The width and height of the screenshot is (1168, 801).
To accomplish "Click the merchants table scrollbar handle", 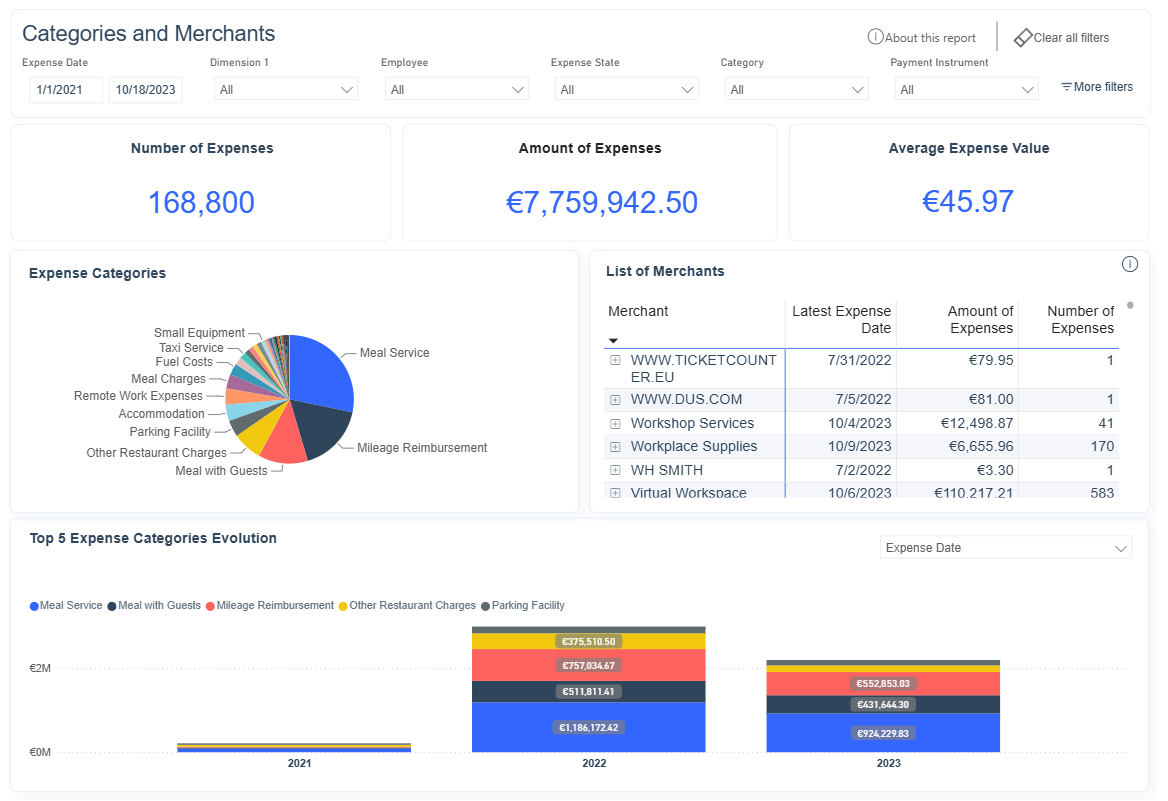I will coord(1130,305).
